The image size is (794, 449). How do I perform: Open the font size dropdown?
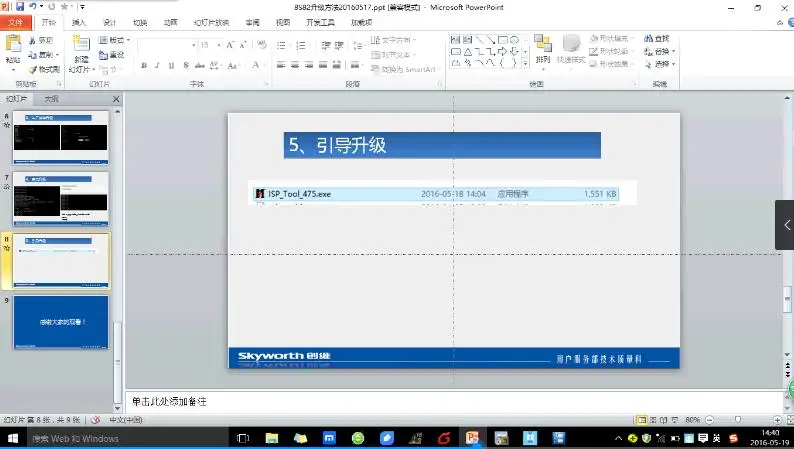tap(219, 45)
